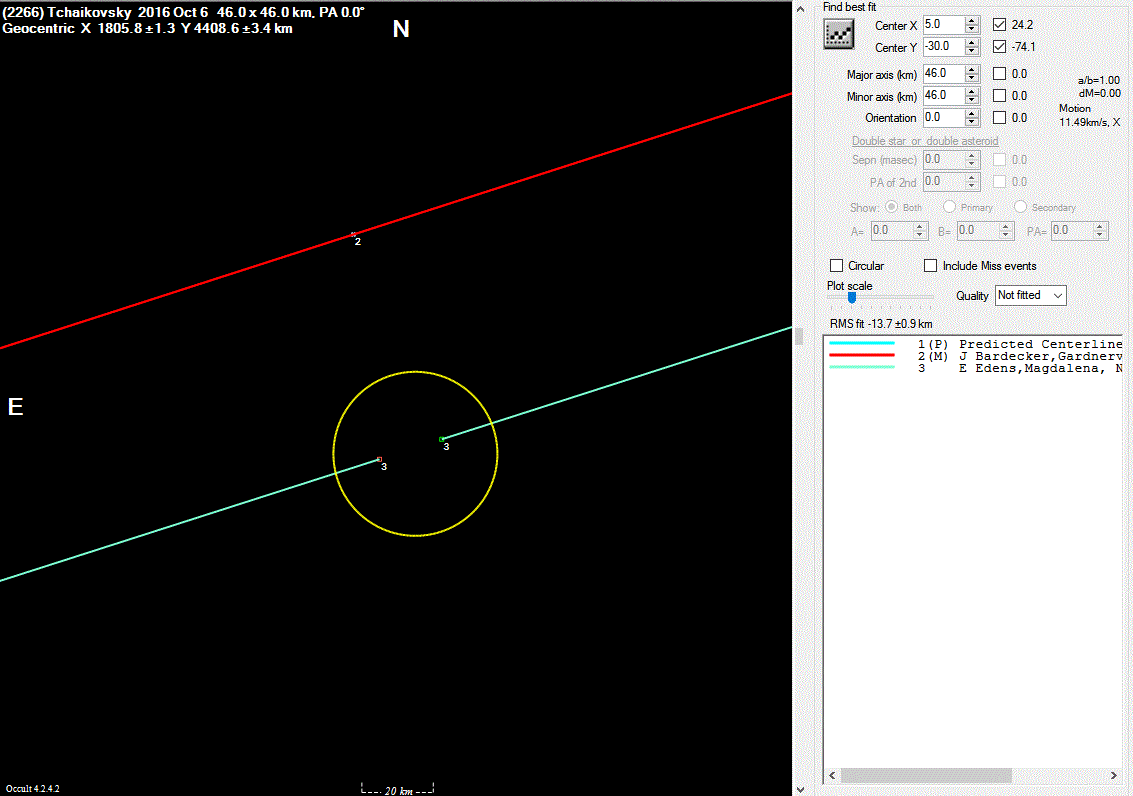Decrease Center Y with down spinner arrow

(x=972, y=51)
